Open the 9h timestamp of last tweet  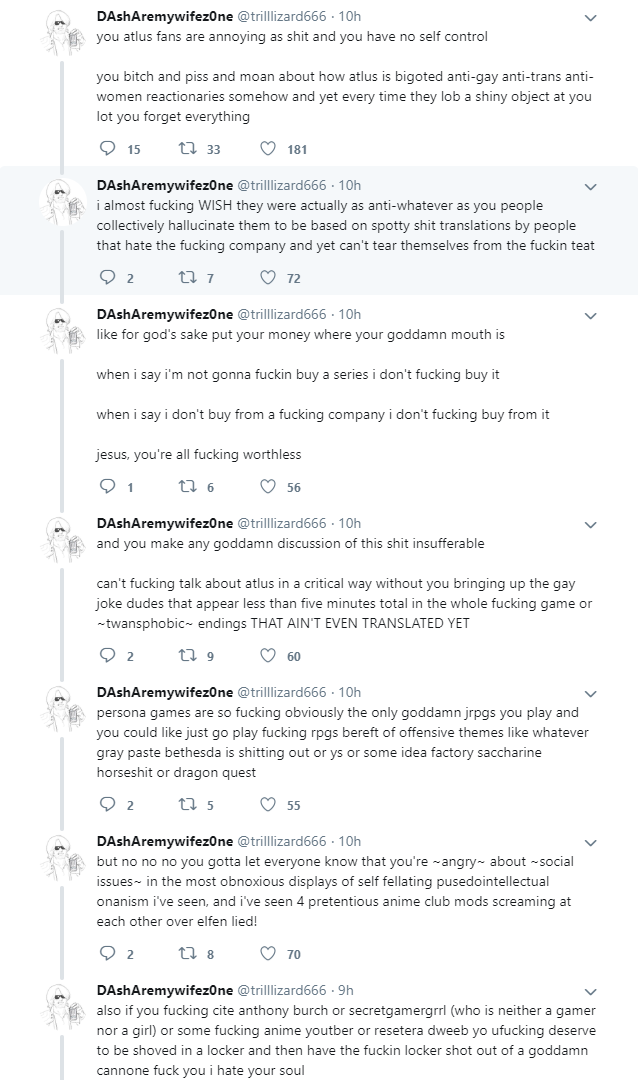pyautogui.click(x=346, y=990)
